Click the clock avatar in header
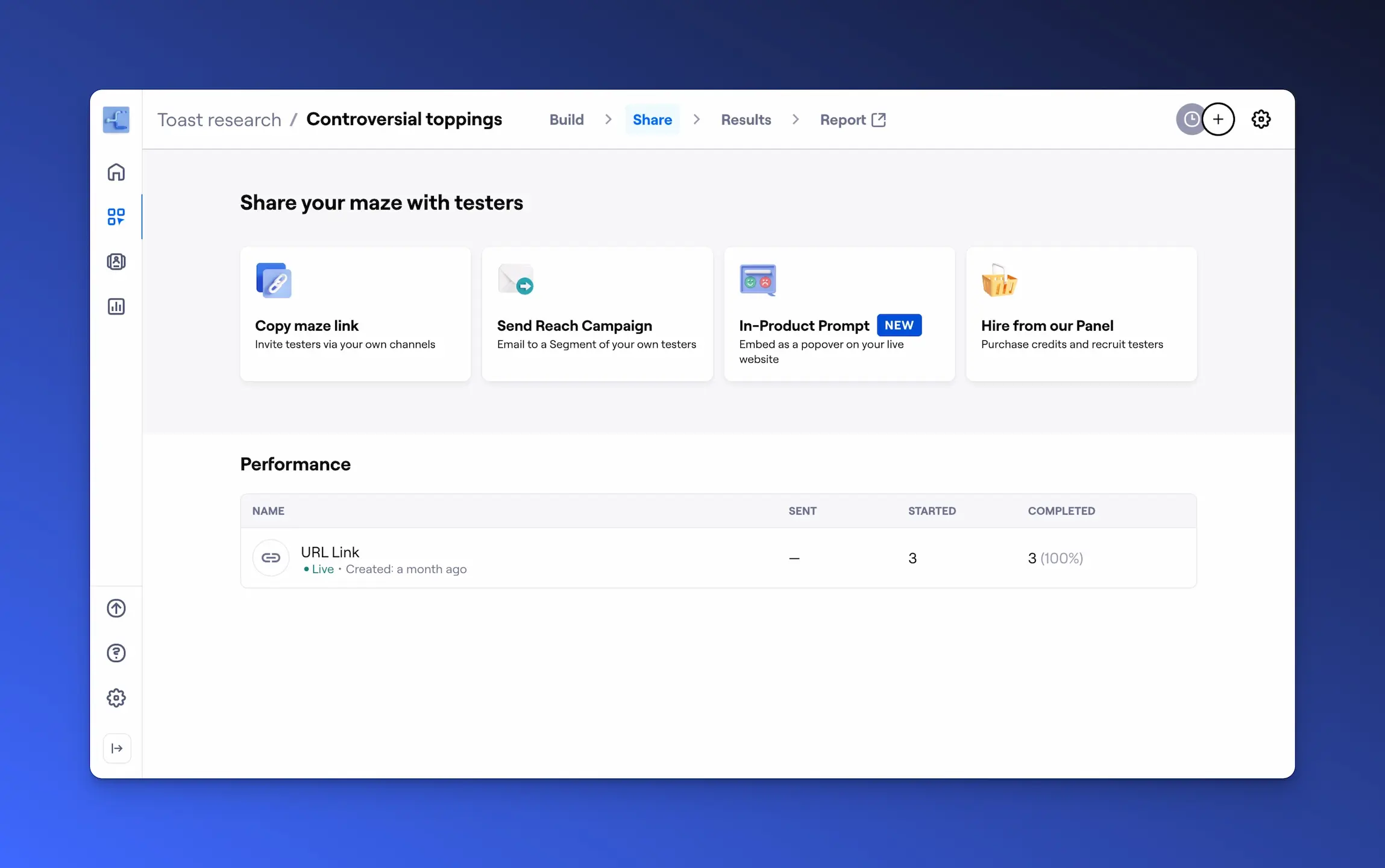Viewport: 1385px width, 868px height. 1190,119
